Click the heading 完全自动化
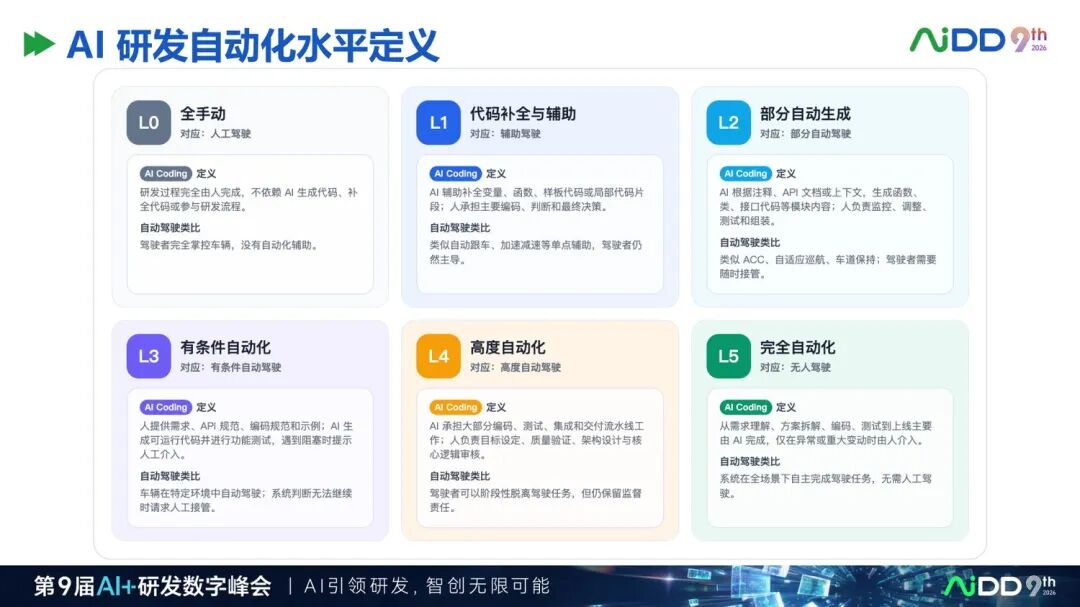1080x607 pixels. tap(798, 347)
